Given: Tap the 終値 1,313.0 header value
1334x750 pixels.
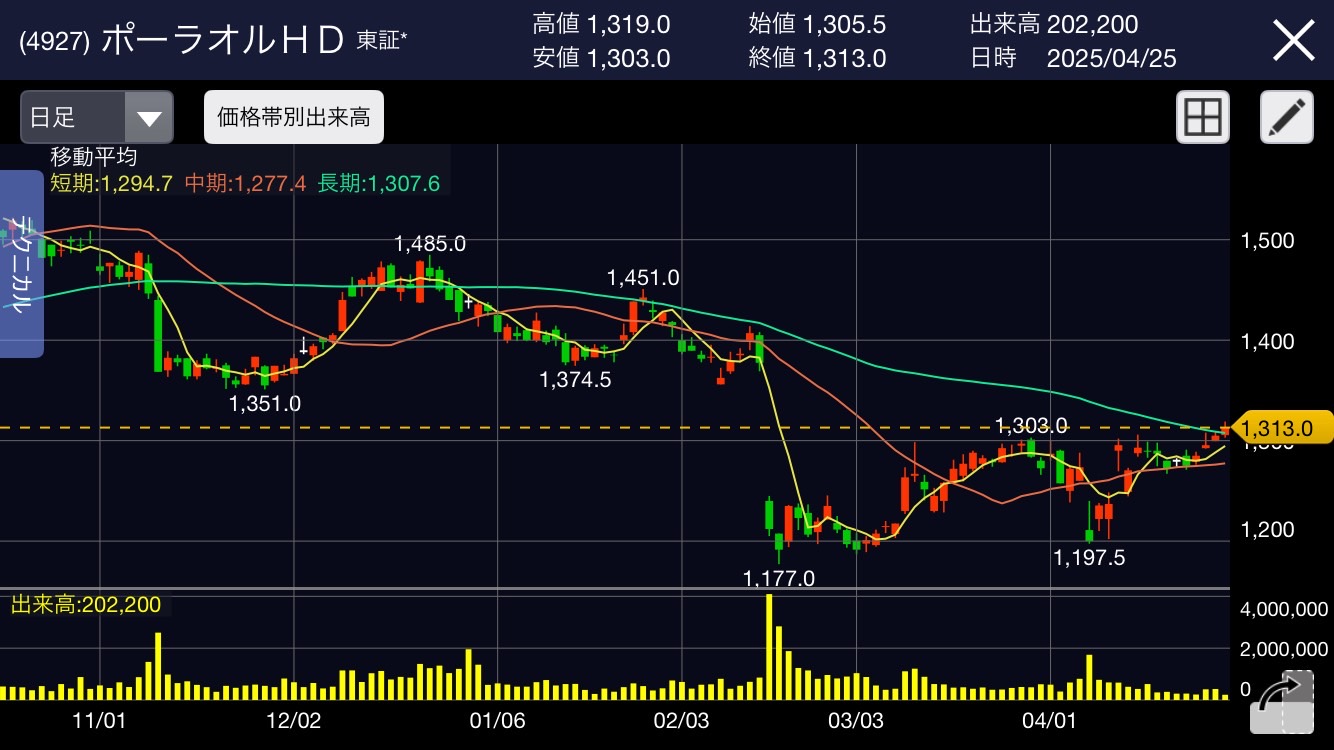Looking at the screenshot, I should [x=817, y=58].
